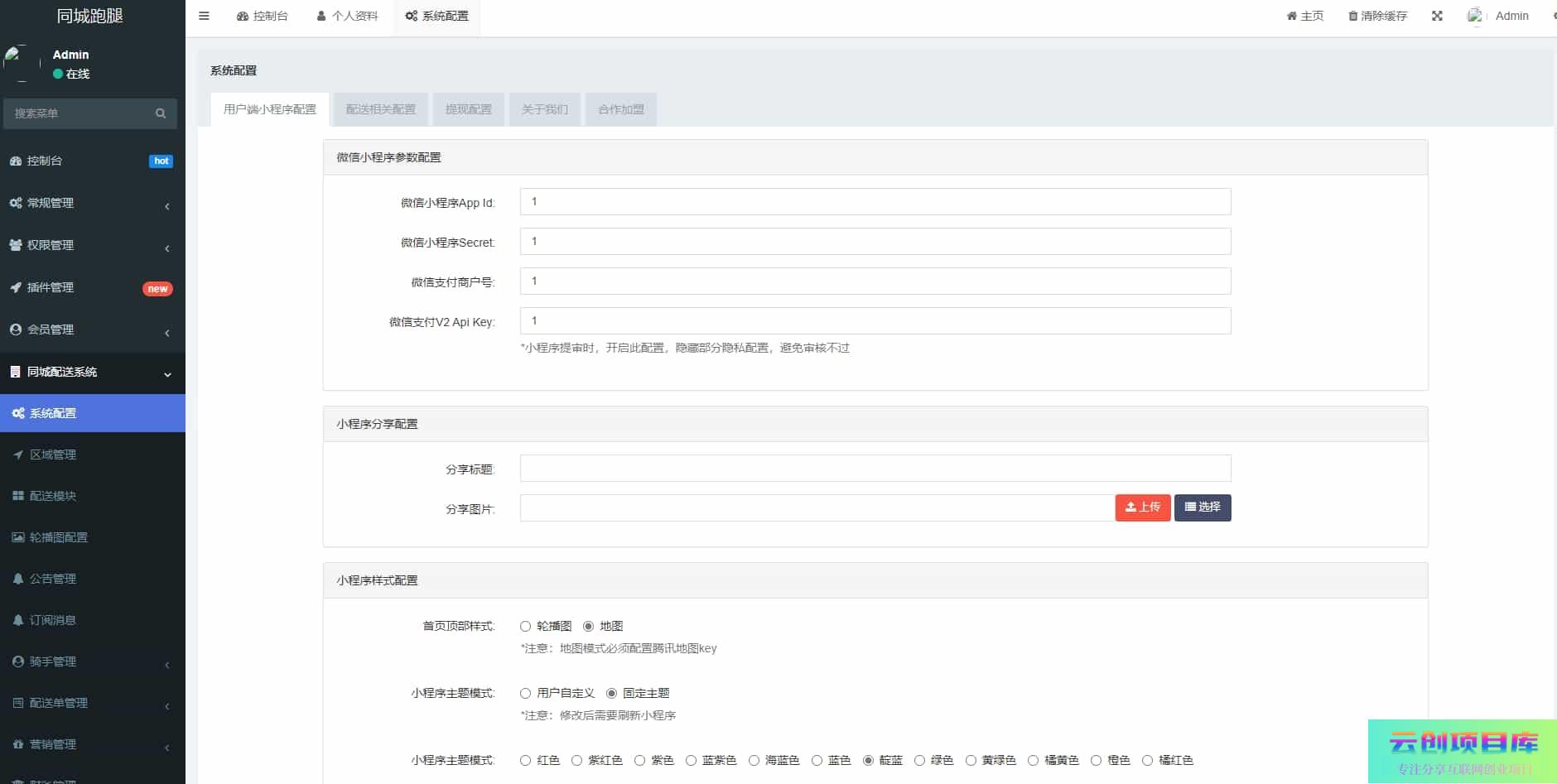1557x784 pixels.
Task: Click the hamburger menu toggle icon
Action: (x=204, y=16)
